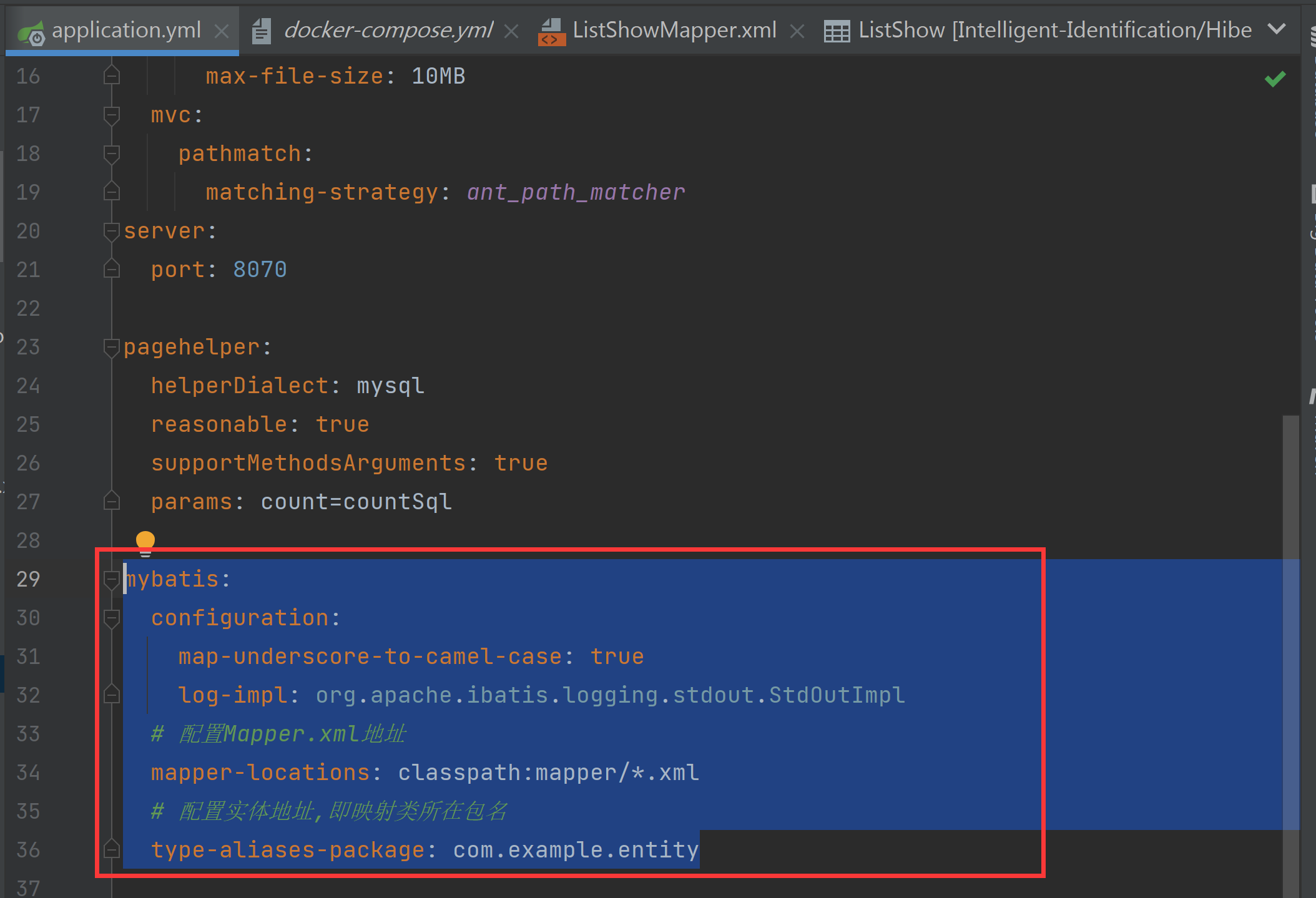1316x898 pixels.
Task: Close the application.yml tab
Action: coord(222,31)
